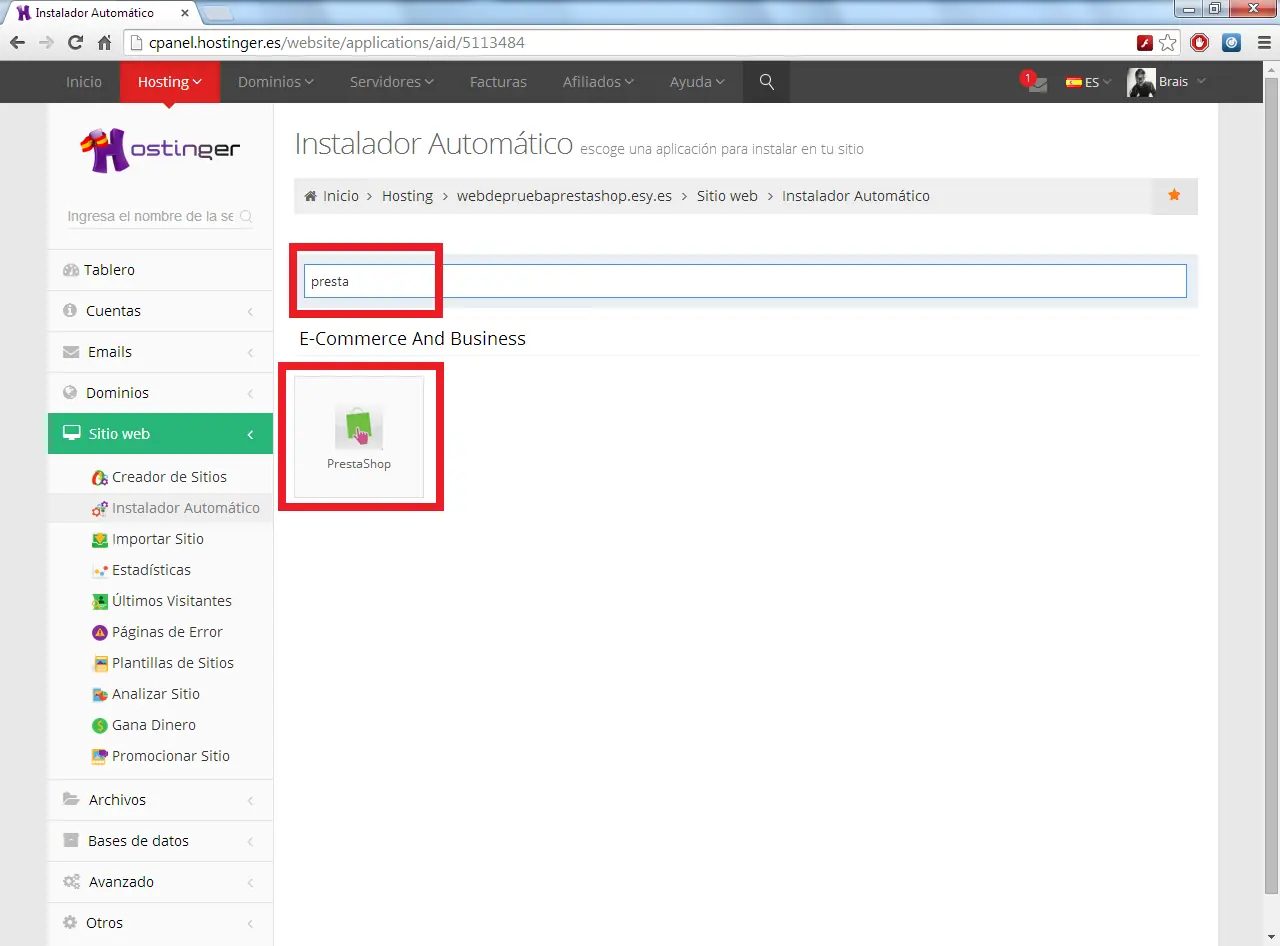Expand the Emails sidebar section

(160, 352)
